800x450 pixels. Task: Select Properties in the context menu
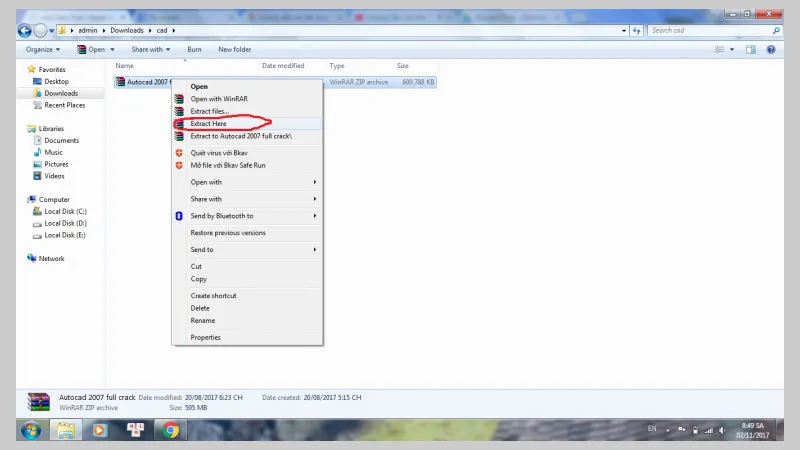point(206,338)
